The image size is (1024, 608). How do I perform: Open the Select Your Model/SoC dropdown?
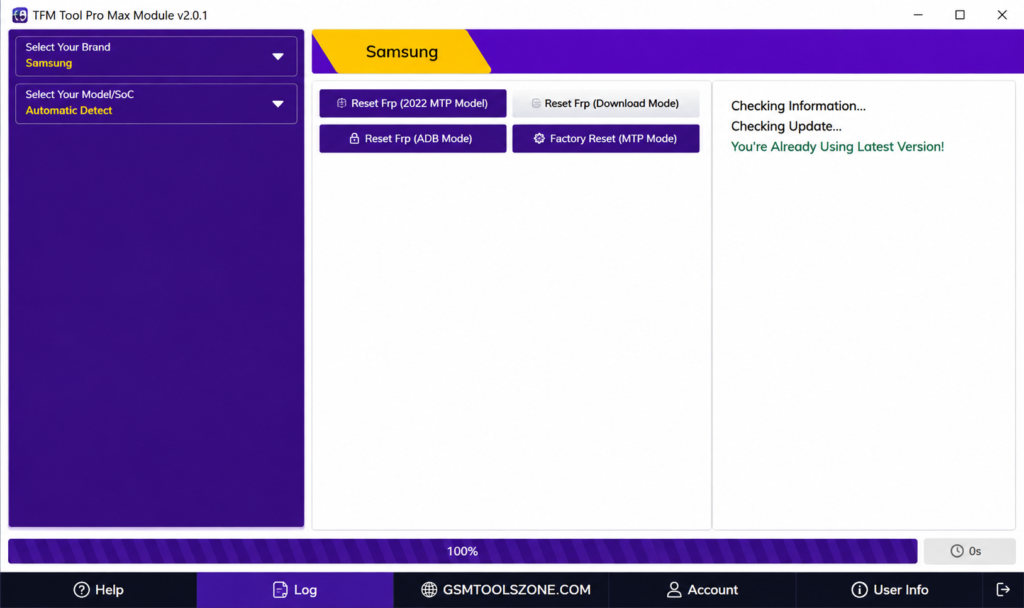click(156, 103)
